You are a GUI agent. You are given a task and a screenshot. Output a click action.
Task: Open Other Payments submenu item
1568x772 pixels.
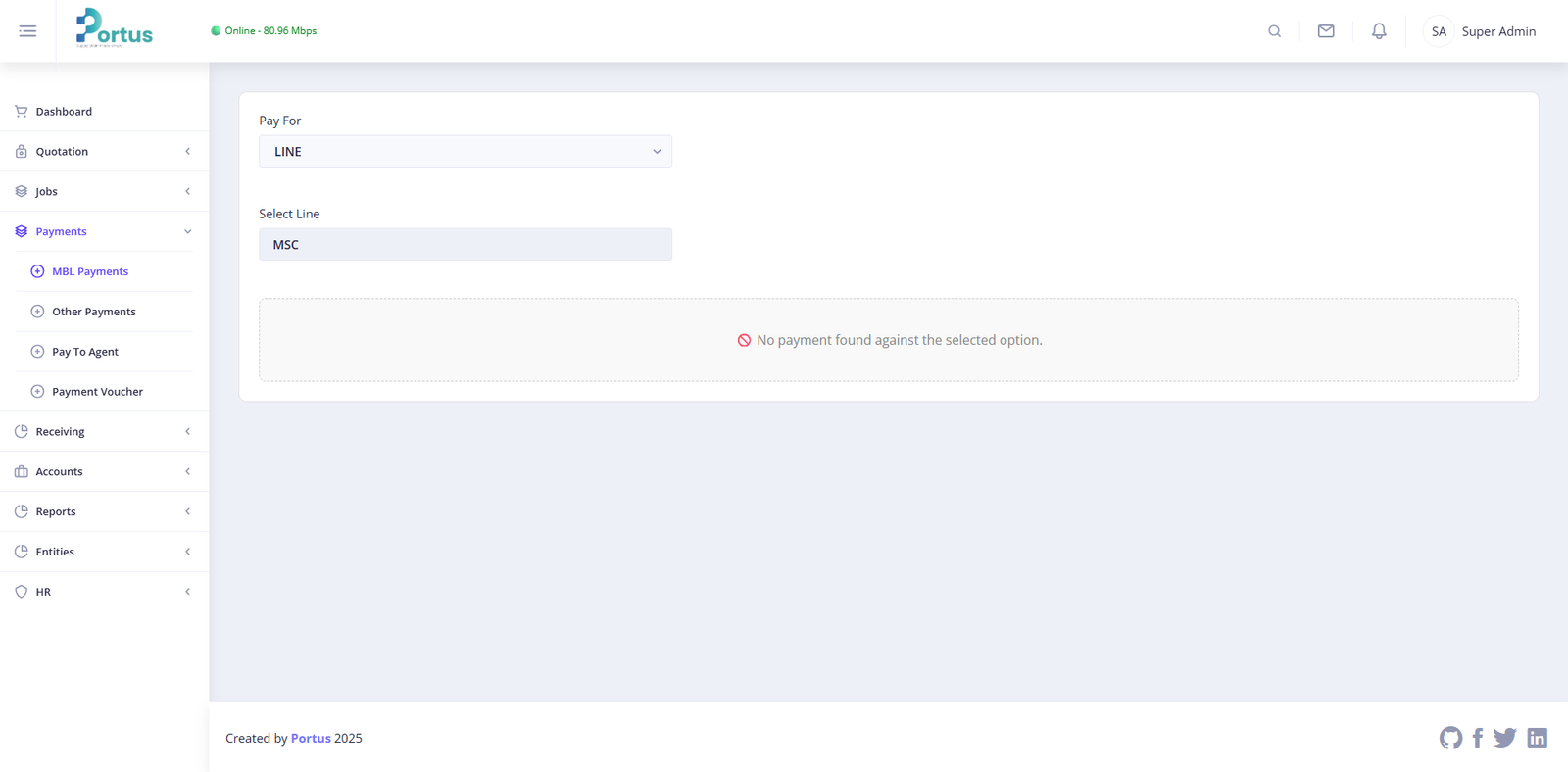tap(94, 312)
